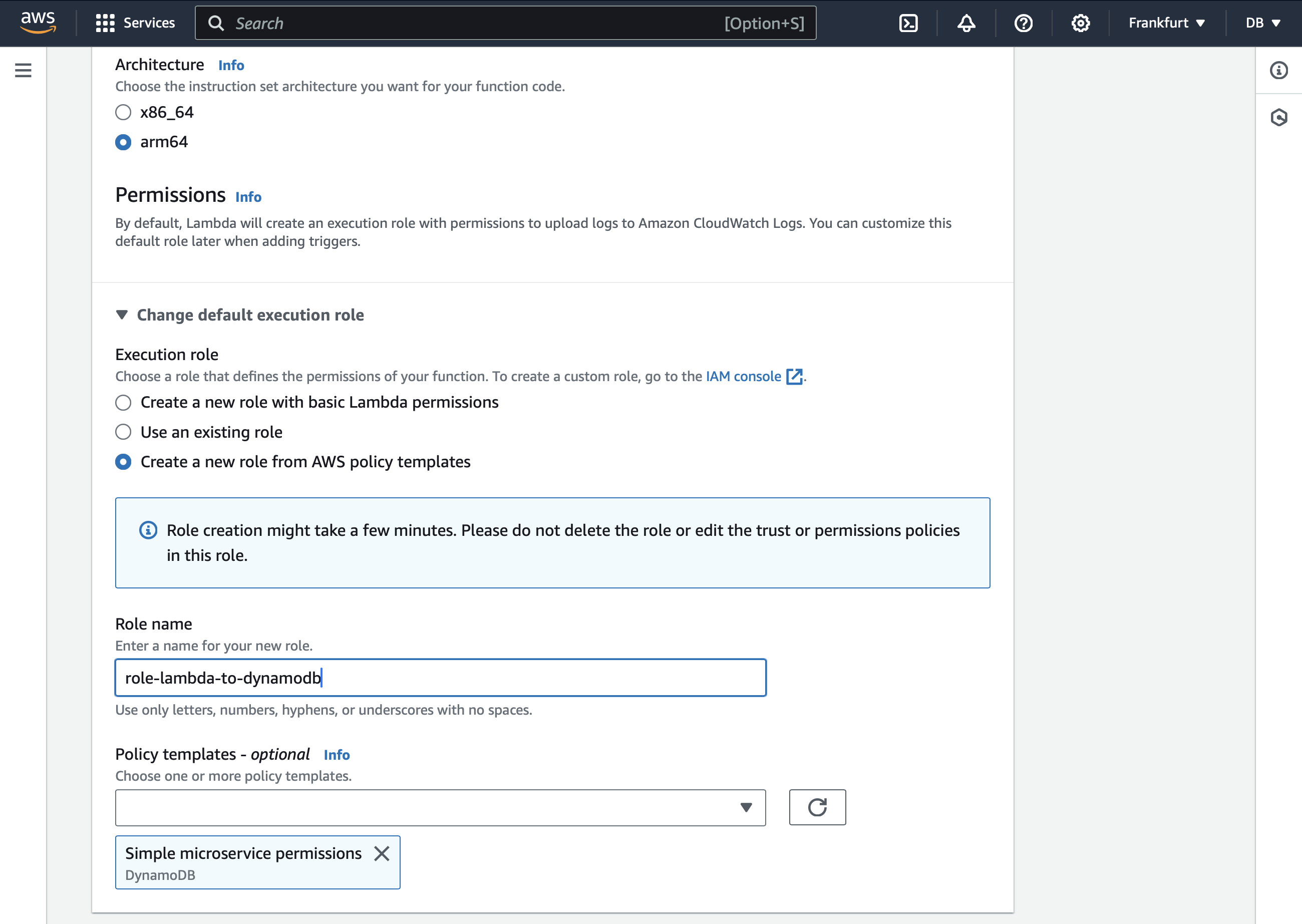Click the Architecture Info button
Viewport: 1302px width, 924px height.
[230, 64]
